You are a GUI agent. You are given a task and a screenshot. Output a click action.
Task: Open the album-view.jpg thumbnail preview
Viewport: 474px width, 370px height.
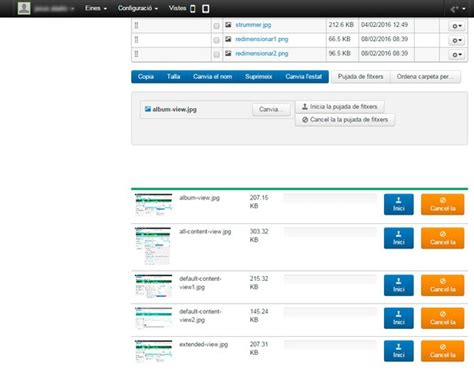pyautogui.click(x=153, y=205)
